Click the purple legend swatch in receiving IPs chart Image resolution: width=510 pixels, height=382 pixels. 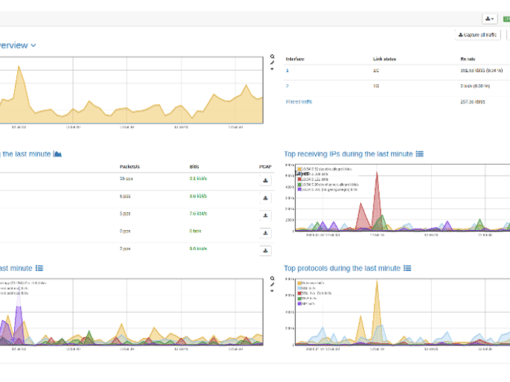pos(300,189)
